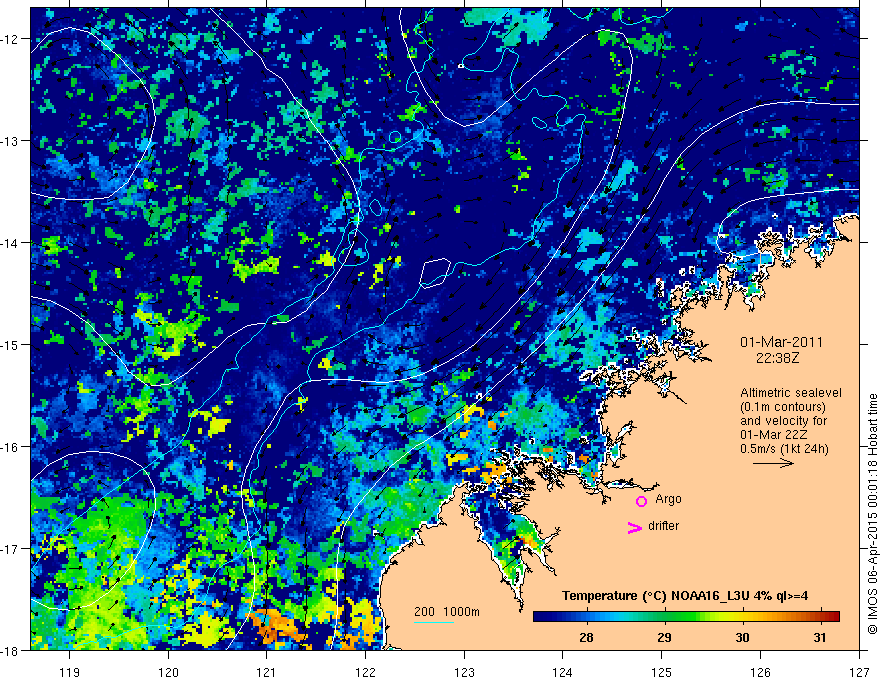This screenshot has height=680, width=880.
Task: Click the 'drifter' legend label
Action: pos(663,526)
